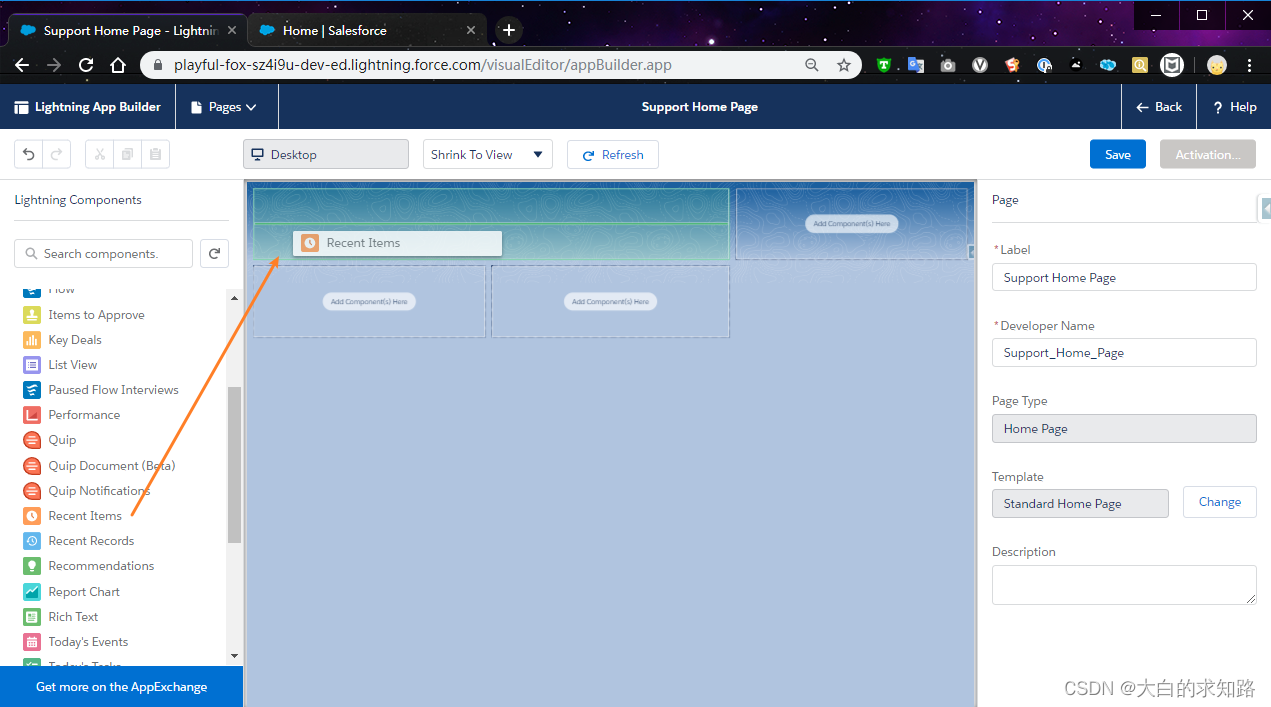Open browser three-dot menu
The image size is (1271, 707).
point(1249,65)
